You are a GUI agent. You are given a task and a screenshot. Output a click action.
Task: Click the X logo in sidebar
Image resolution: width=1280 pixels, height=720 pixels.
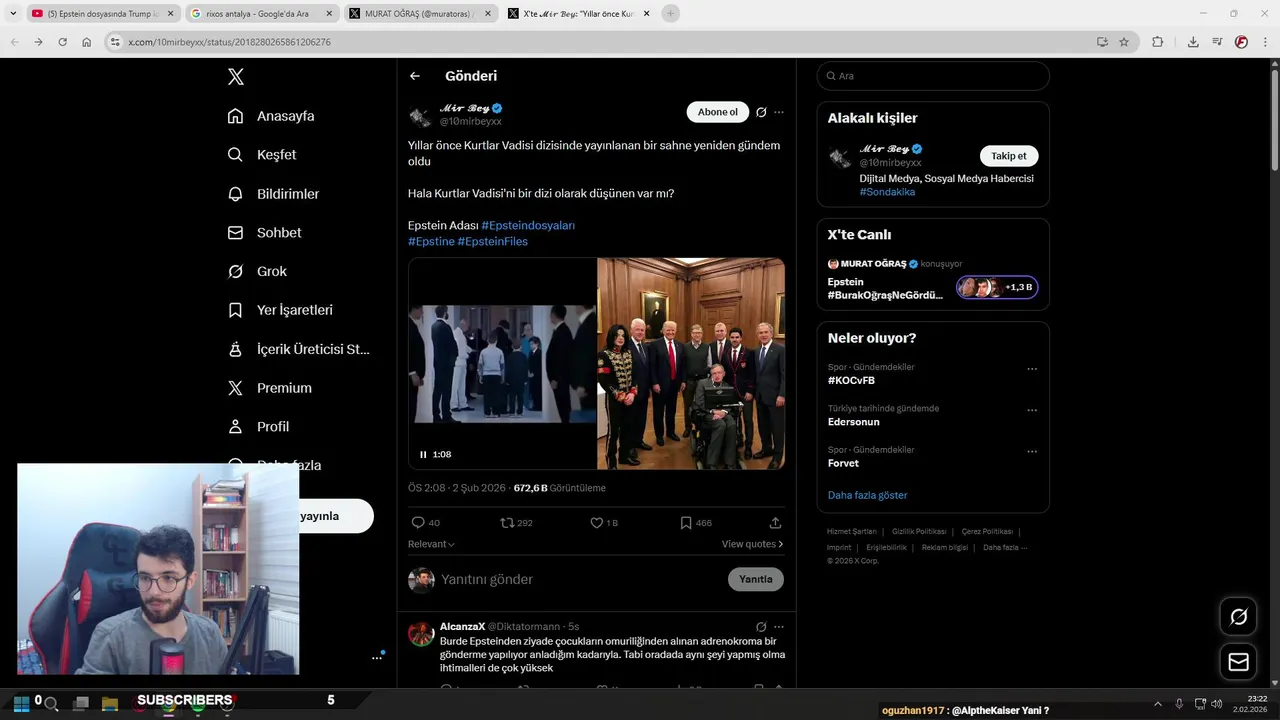tap(235, 77)
